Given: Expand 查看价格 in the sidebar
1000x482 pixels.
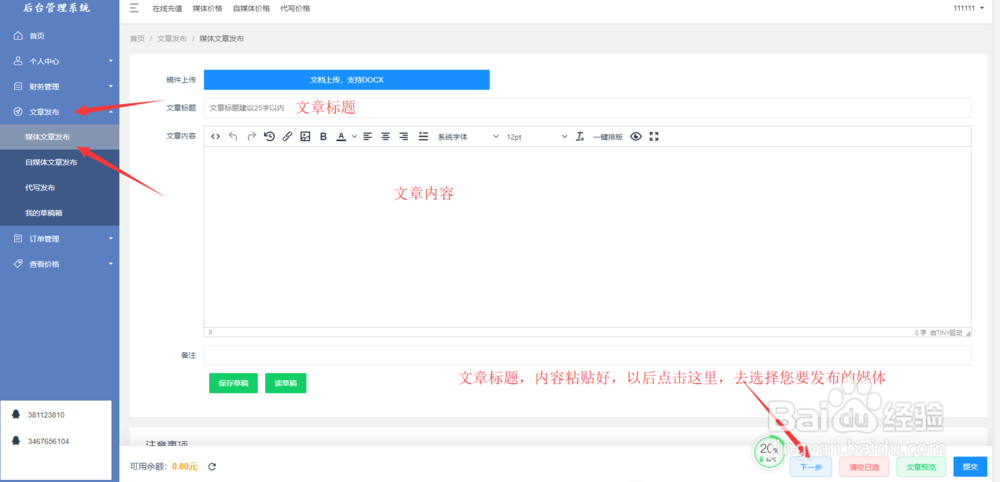Looking at the screenshot, I should click(x=59, y=264).
